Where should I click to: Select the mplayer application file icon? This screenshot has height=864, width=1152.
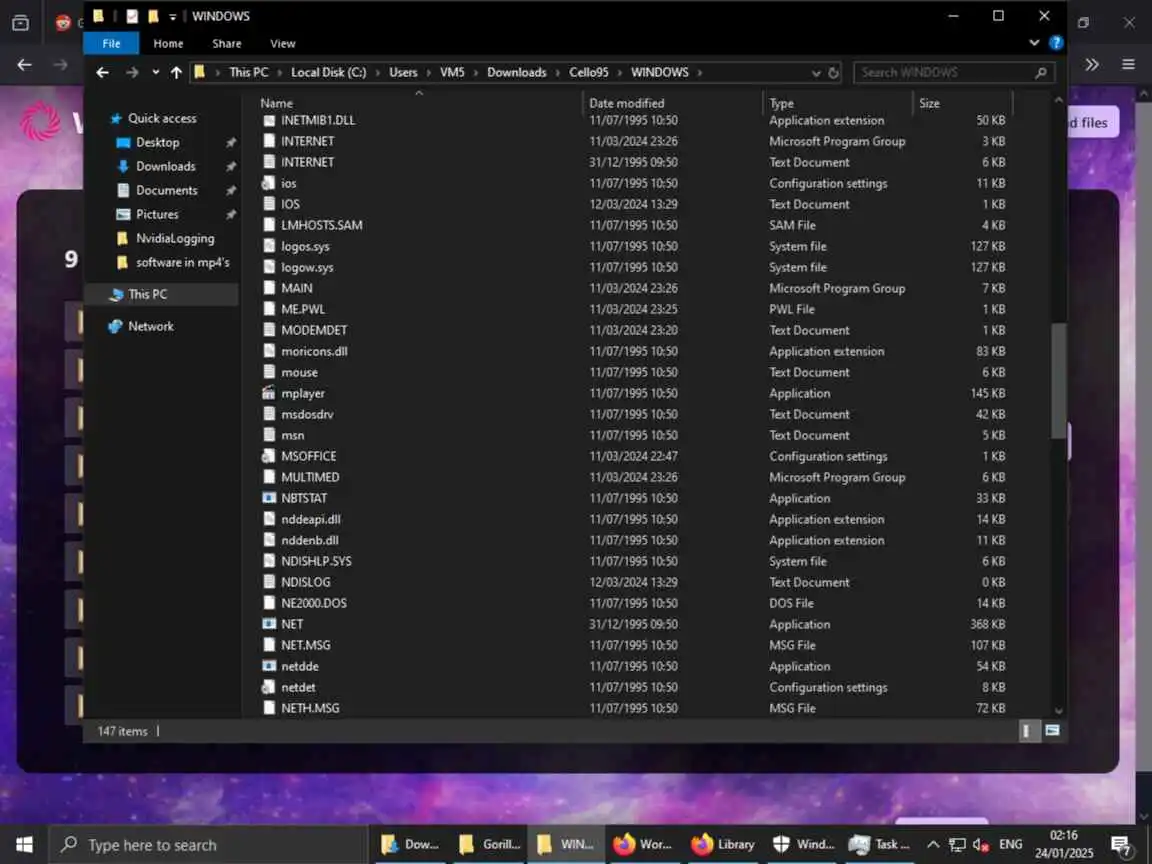click(269, 393)
